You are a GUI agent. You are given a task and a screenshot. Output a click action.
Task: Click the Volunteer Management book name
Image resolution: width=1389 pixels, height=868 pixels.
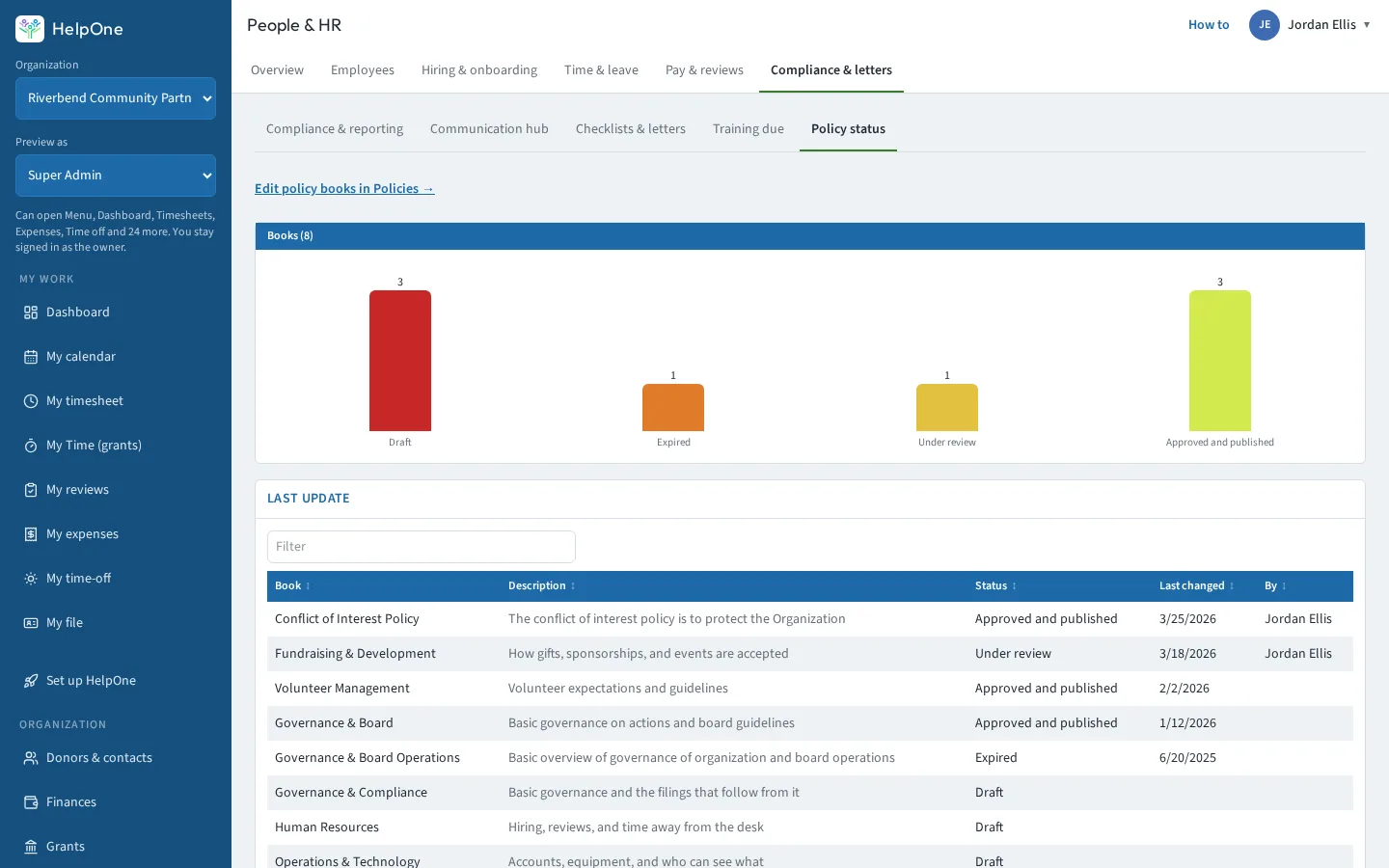tap(342, 689)
